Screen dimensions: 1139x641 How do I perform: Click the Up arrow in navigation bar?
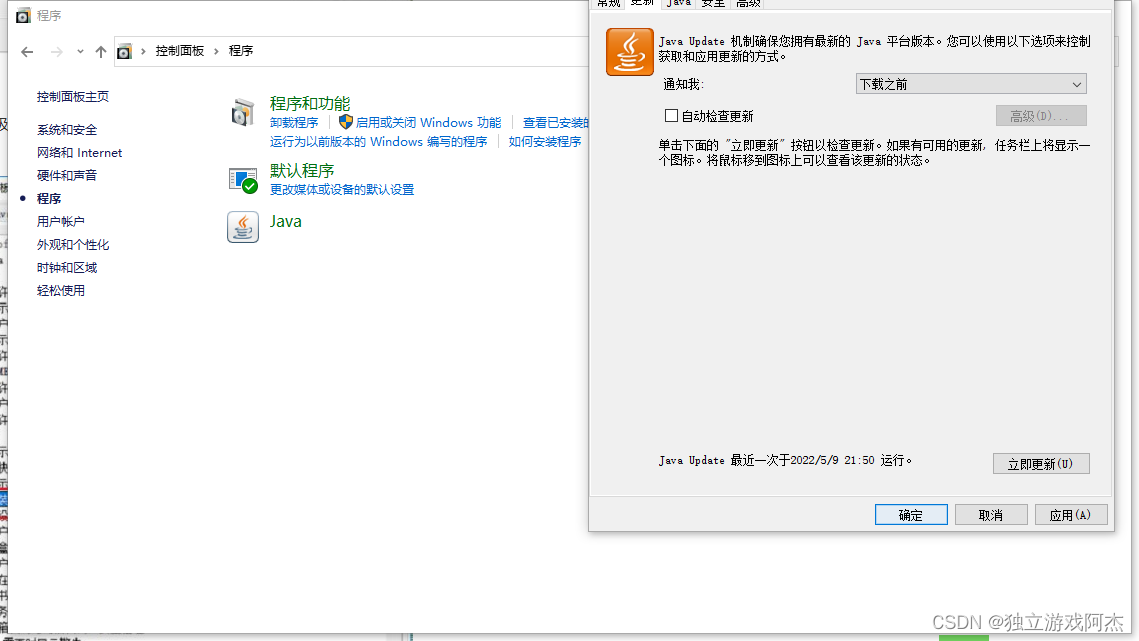tap(101, 52)
